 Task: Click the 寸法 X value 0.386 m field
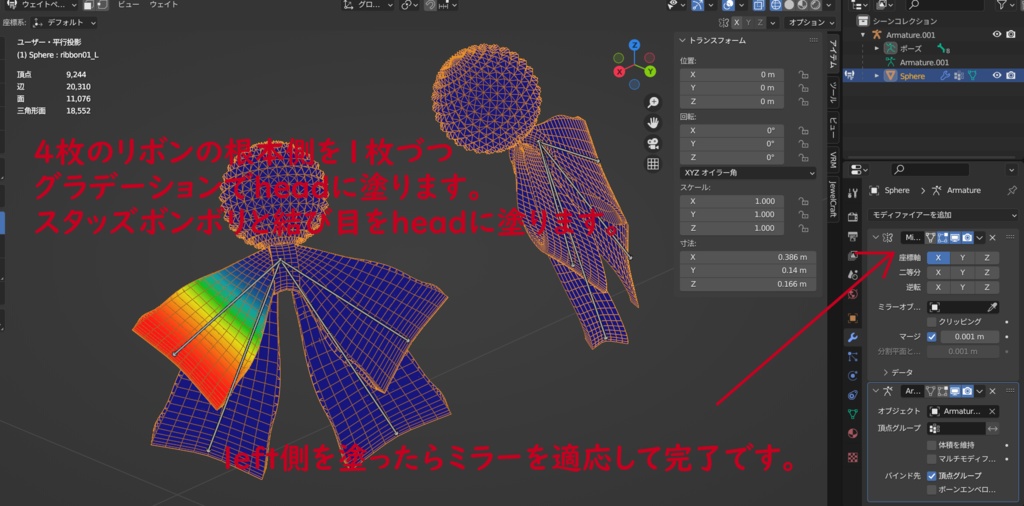pyautogui.click(x=748, y=257)
